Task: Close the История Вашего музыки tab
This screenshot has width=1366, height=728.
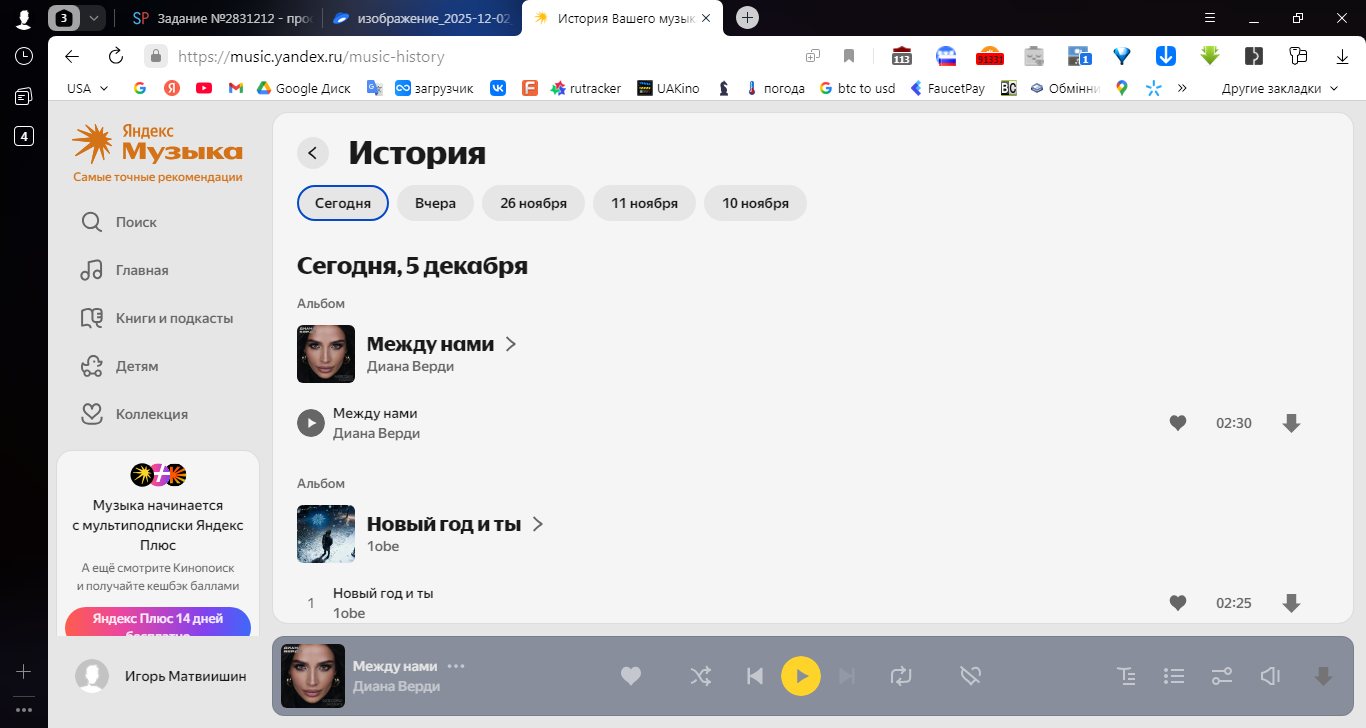Action: (707, 18)
